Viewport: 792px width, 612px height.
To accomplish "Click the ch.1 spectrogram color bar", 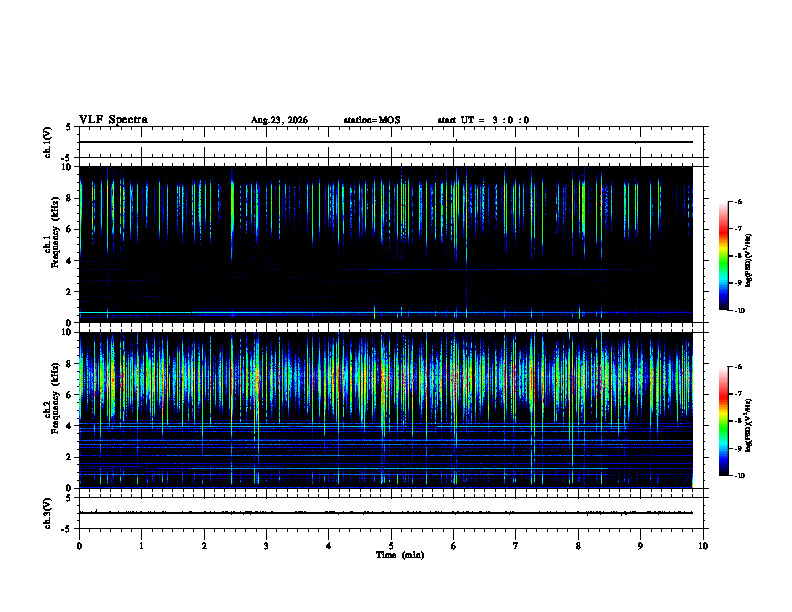I will tap(723, 256).
